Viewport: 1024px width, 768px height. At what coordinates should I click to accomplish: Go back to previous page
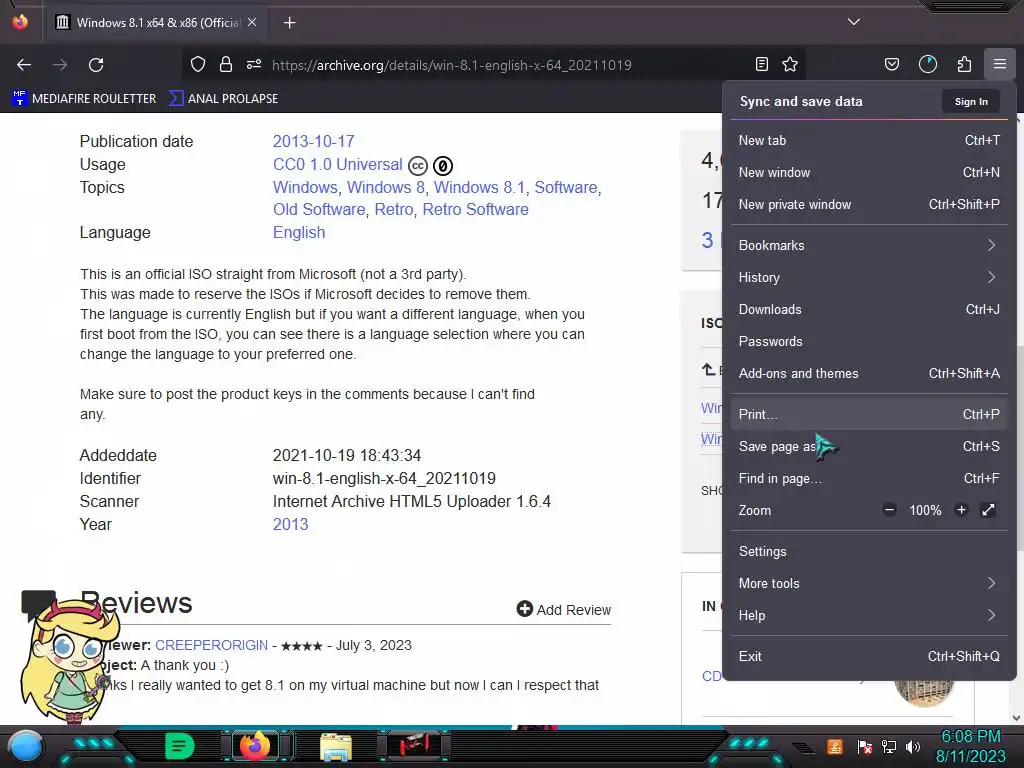[24, 65]
